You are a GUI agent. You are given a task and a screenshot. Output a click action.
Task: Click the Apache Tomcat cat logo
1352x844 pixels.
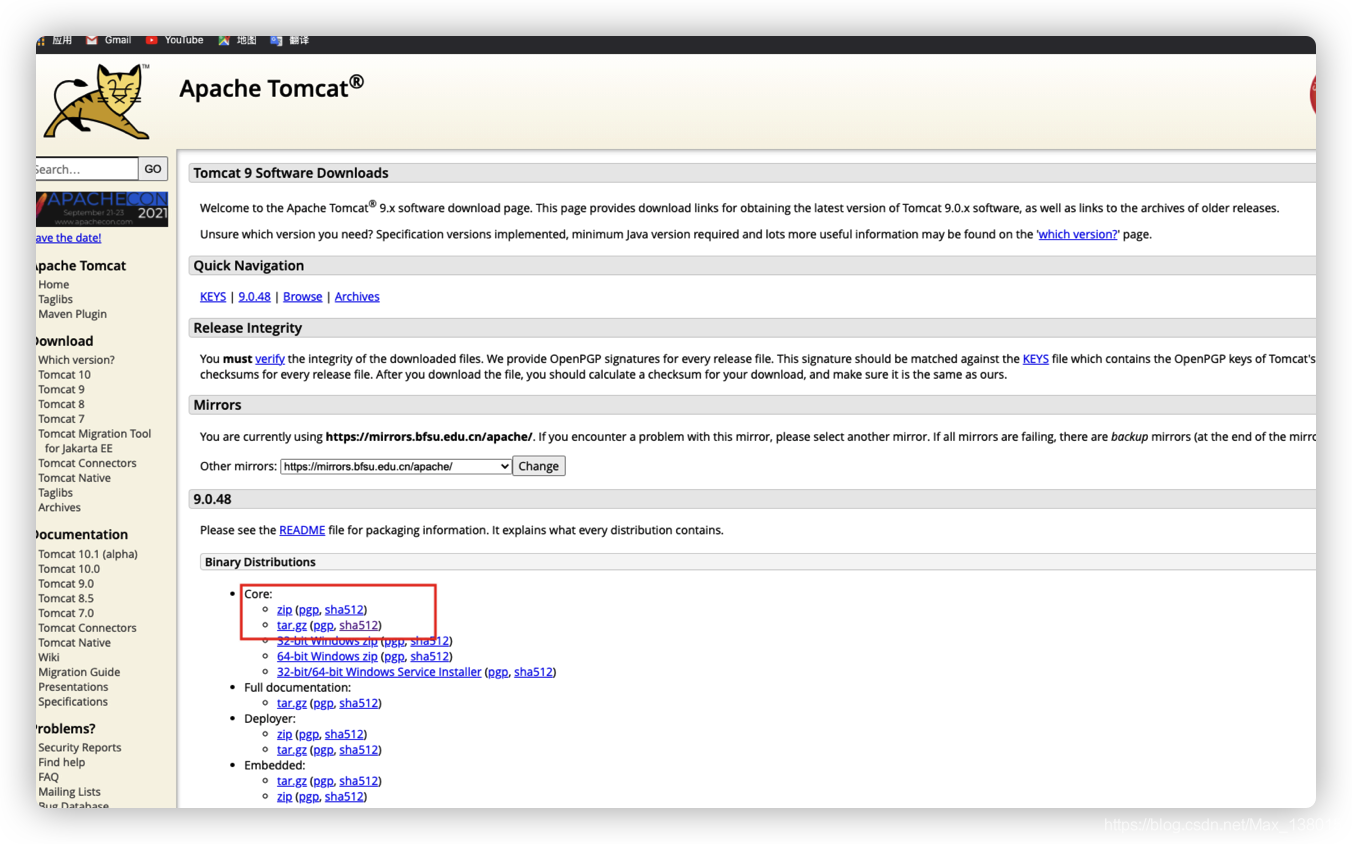(x=97, y=101)
